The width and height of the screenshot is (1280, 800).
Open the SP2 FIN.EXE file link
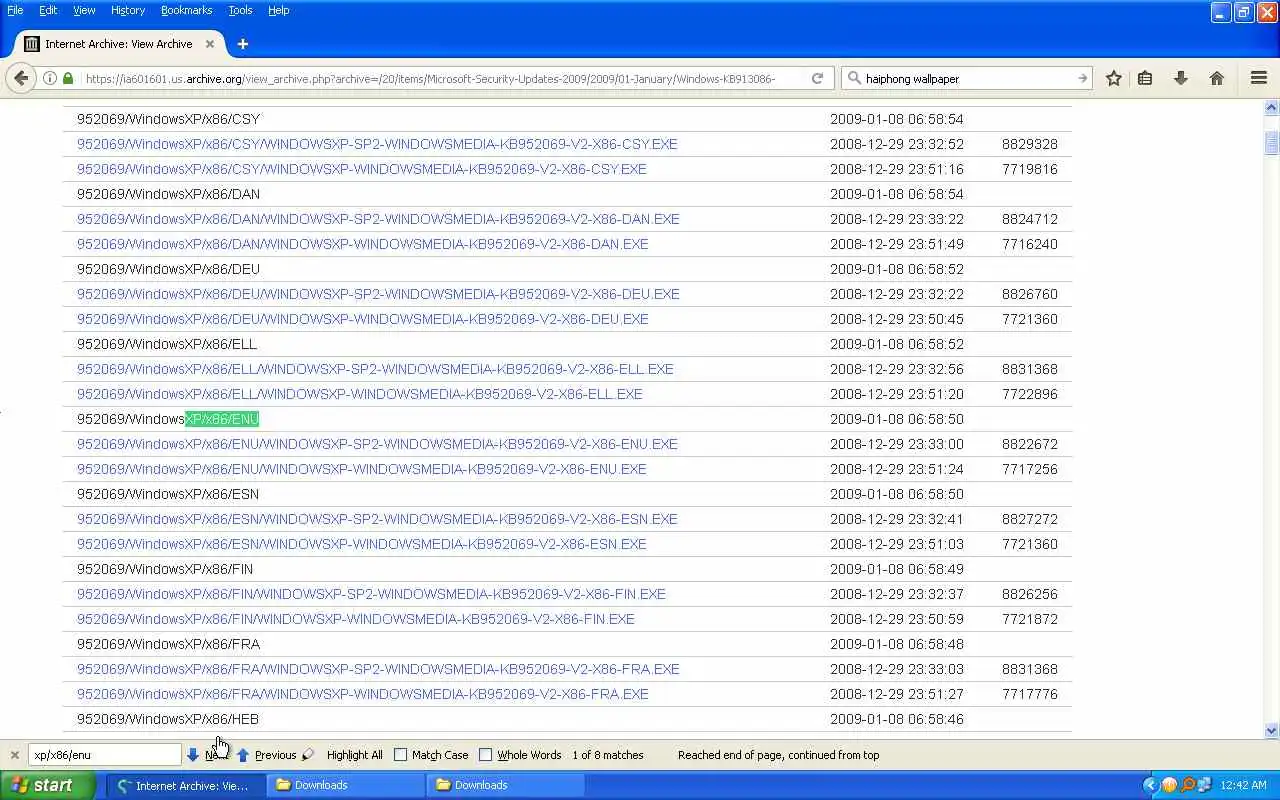(371, 594)
